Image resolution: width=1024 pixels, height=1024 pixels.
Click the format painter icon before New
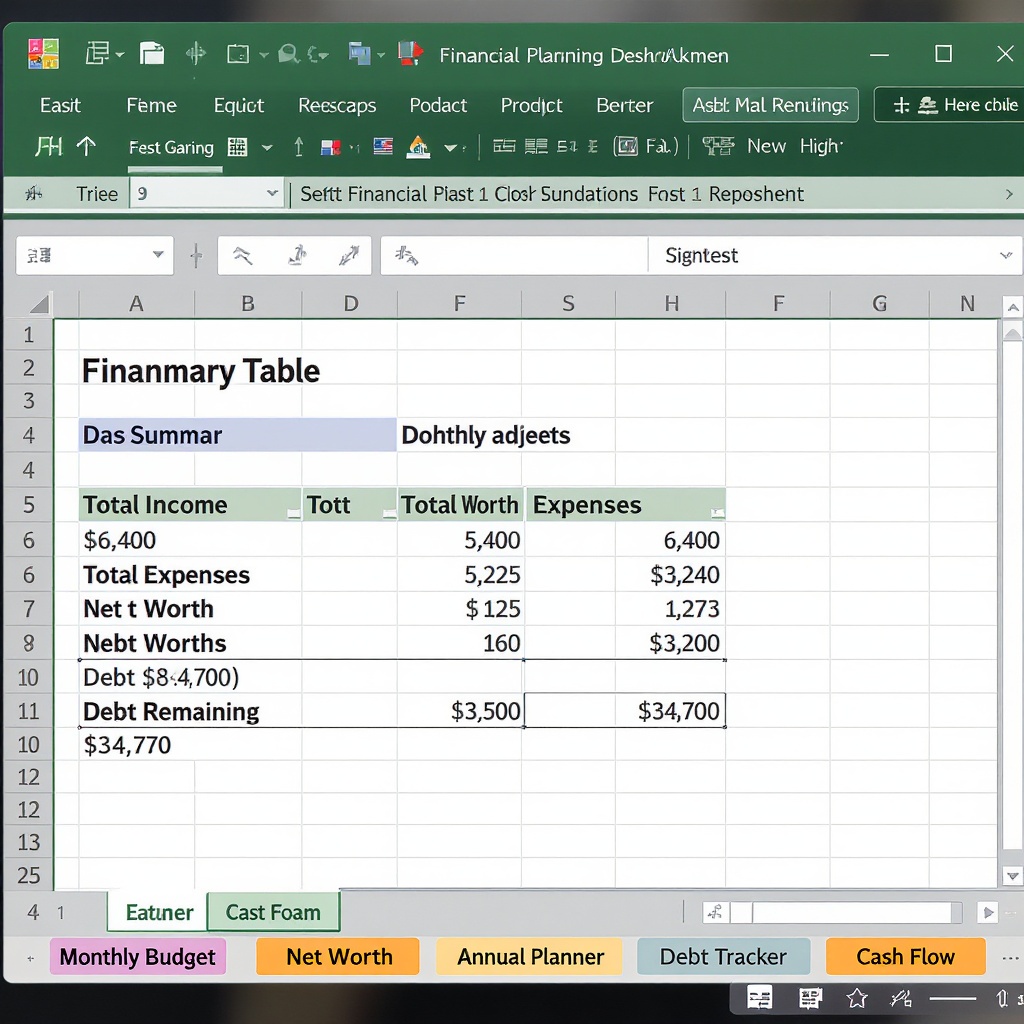click(718, 146)
